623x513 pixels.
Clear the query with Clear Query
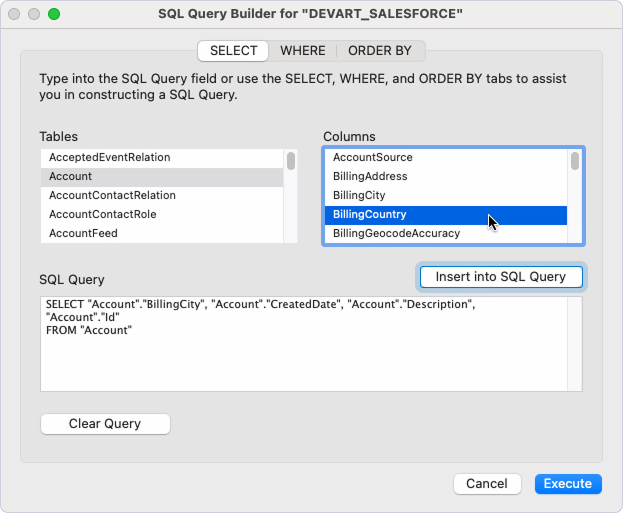click(105, 424)
